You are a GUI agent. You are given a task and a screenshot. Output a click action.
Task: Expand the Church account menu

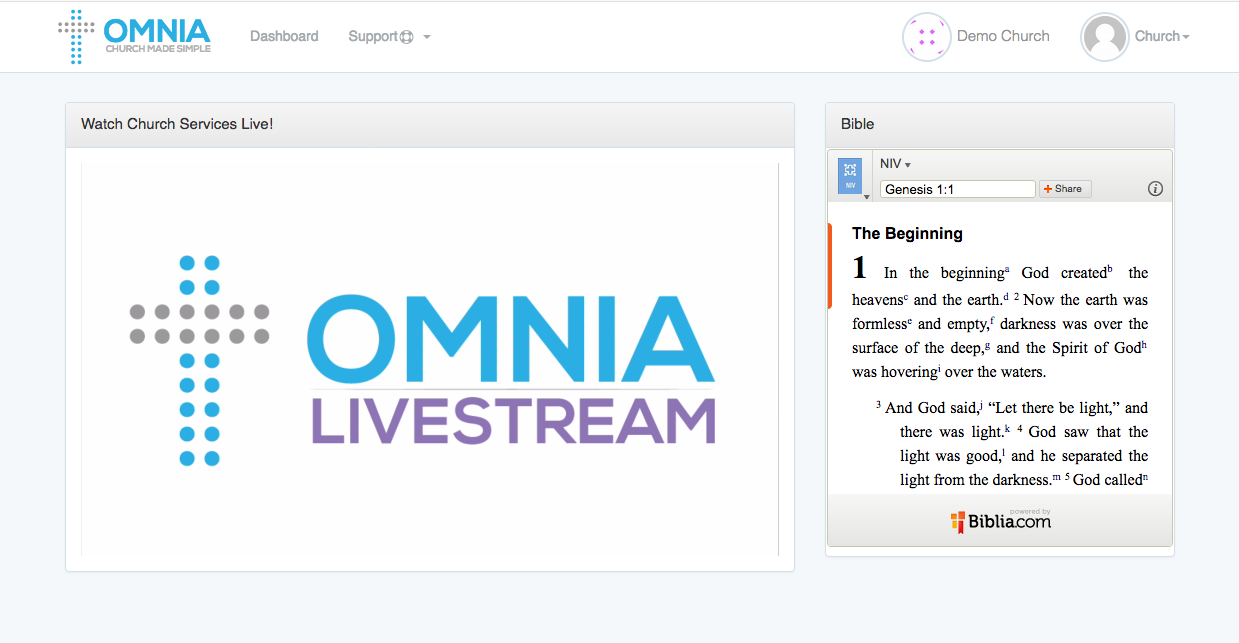pos(1160,36)
